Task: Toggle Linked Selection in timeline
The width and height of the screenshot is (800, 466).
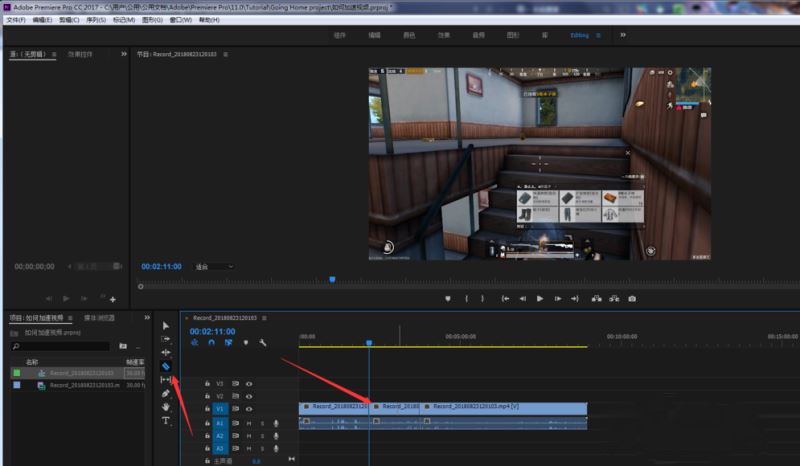Action: 229,343
